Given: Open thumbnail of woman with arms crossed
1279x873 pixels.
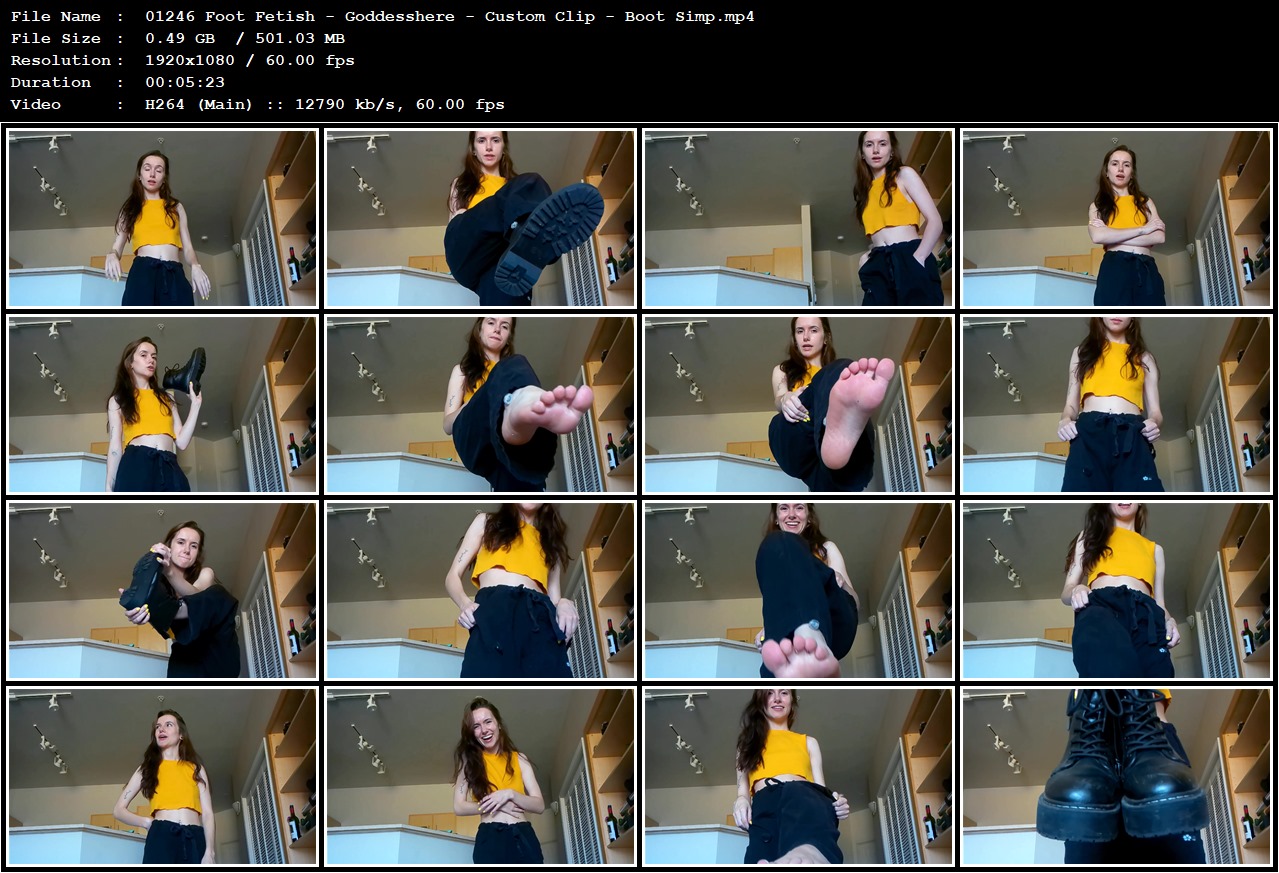Looking at the screenshot, I should [x=1116, y=218].
